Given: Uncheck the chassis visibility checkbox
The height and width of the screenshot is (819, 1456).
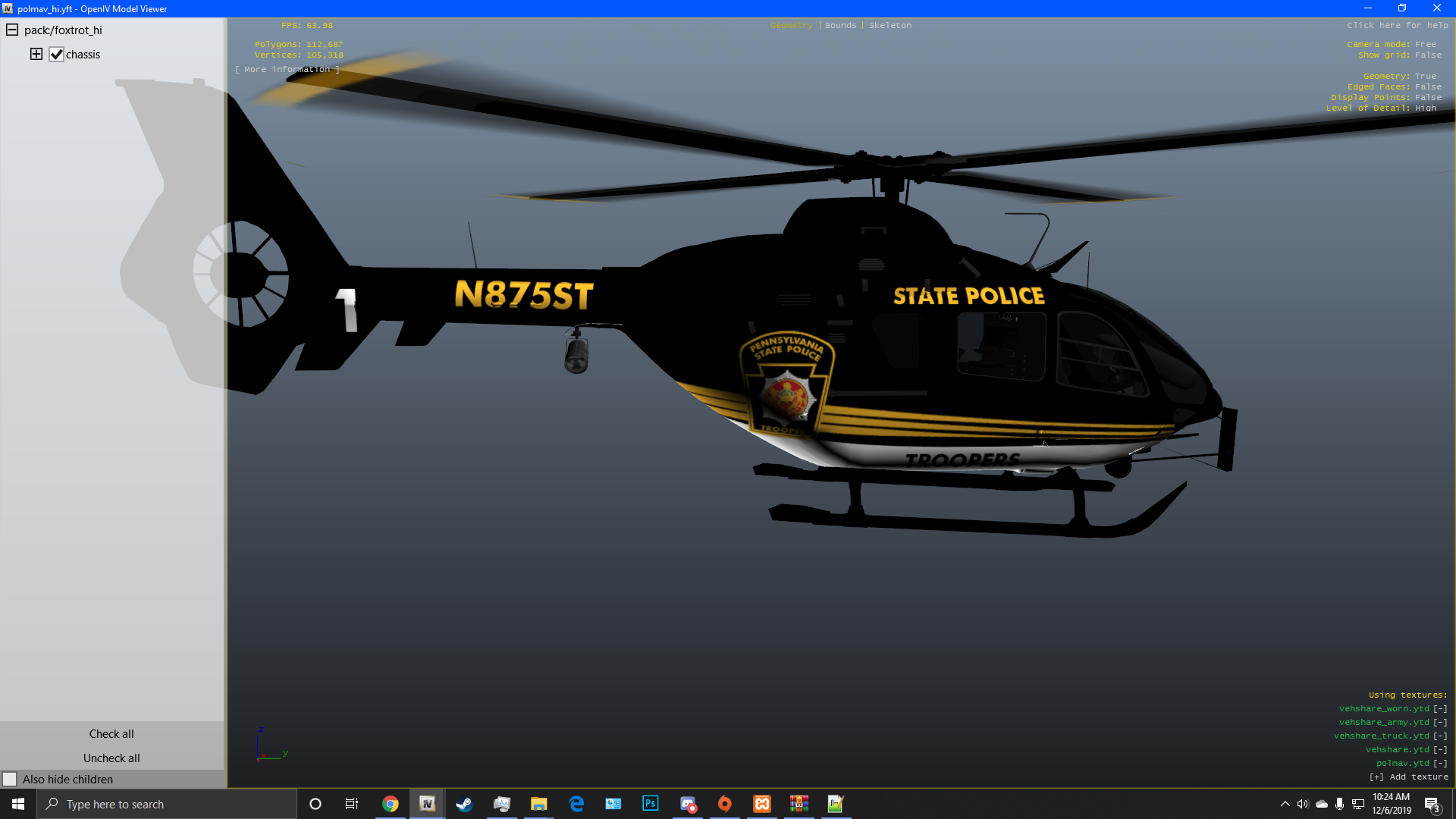Looking at the screenshot, I should [56, 54].
